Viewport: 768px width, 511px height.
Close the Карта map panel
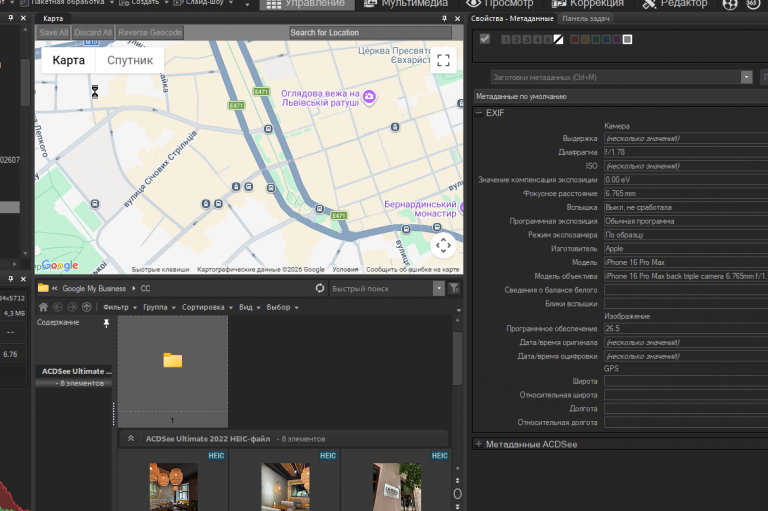(457, 18)
